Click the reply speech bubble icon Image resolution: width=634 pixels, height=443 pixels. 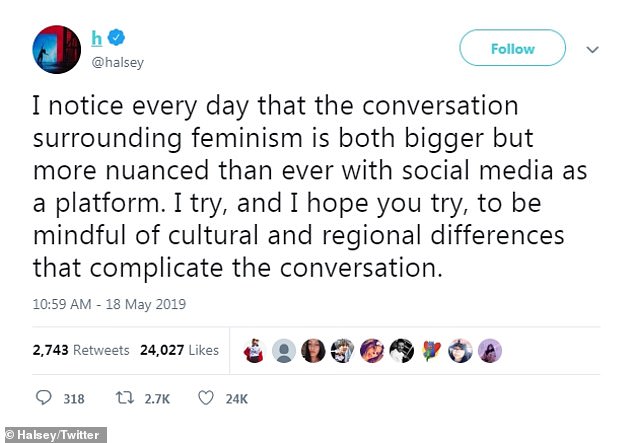pos(44,397)
